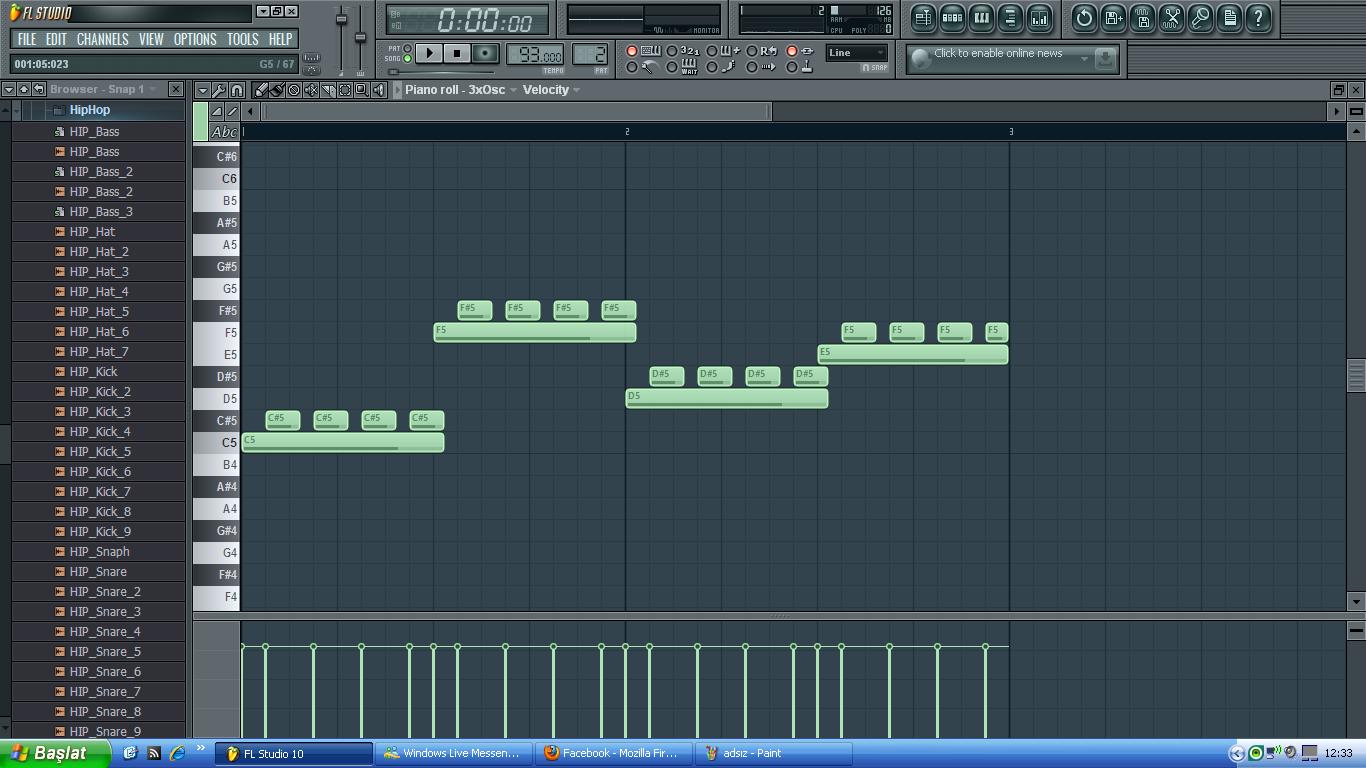Click the question mark help icon
The height and width of the screenshot is (768, 1366).
(x=1259, y=18)
